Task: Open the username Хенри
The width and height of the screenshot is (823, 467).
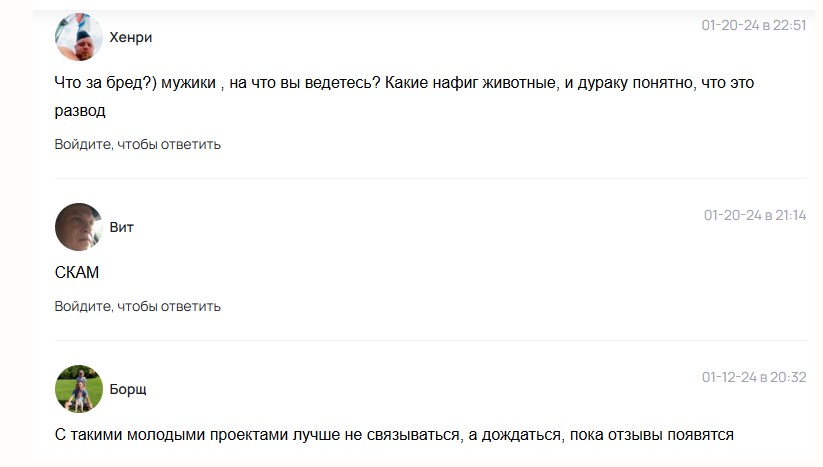Action: (x=131, y=37)
